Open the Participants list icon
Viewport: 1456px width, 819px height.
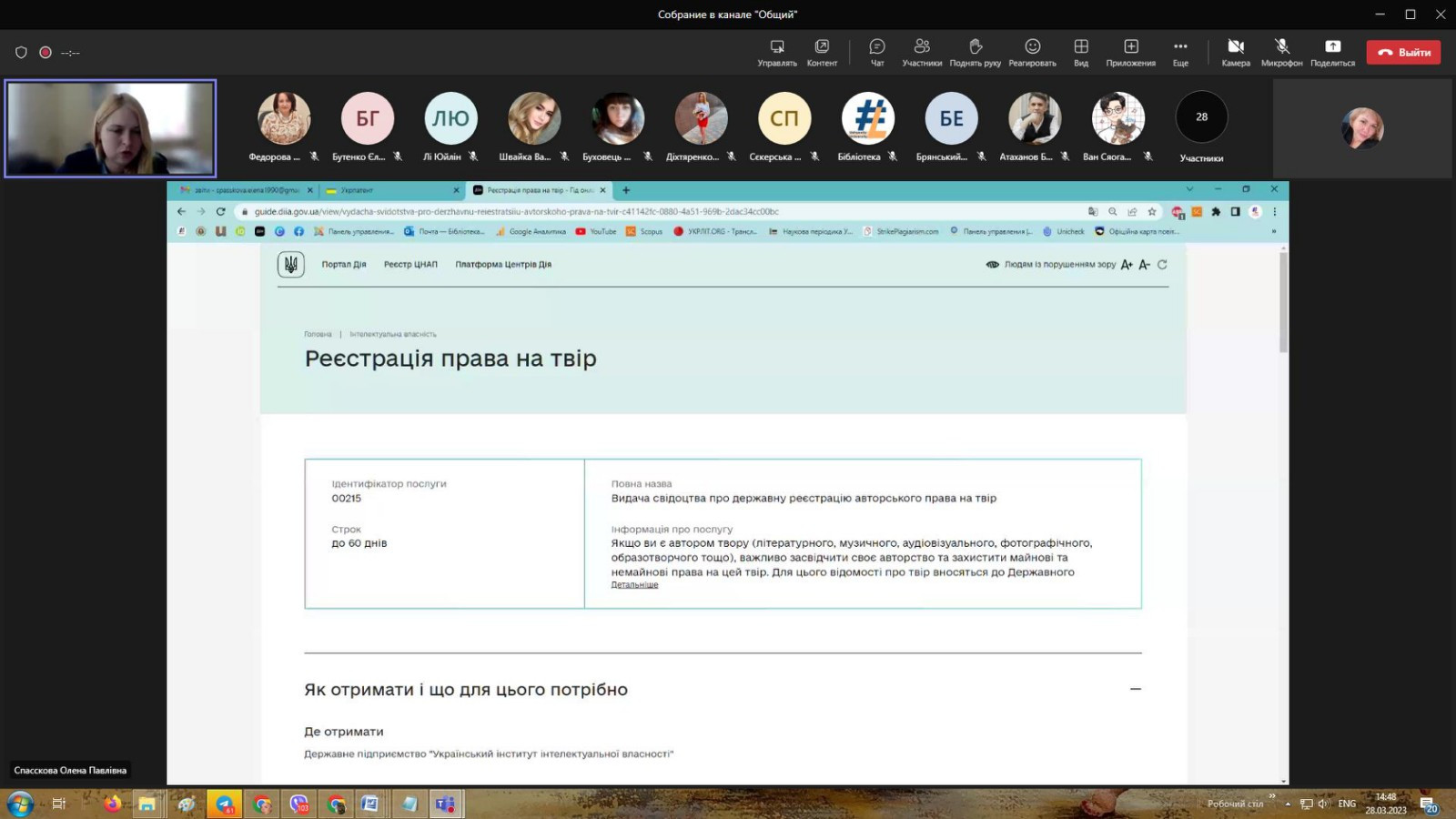(922, 52)
